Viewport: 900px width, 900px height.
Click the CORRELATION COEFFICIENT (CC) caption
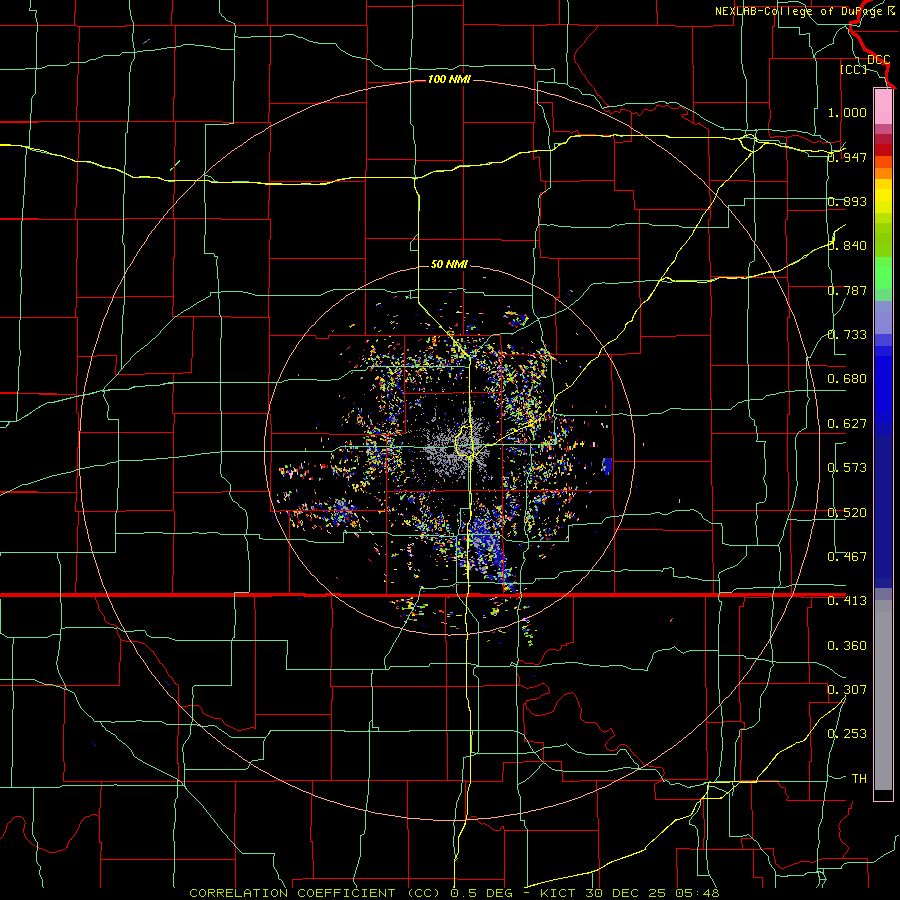click(315, 893)
